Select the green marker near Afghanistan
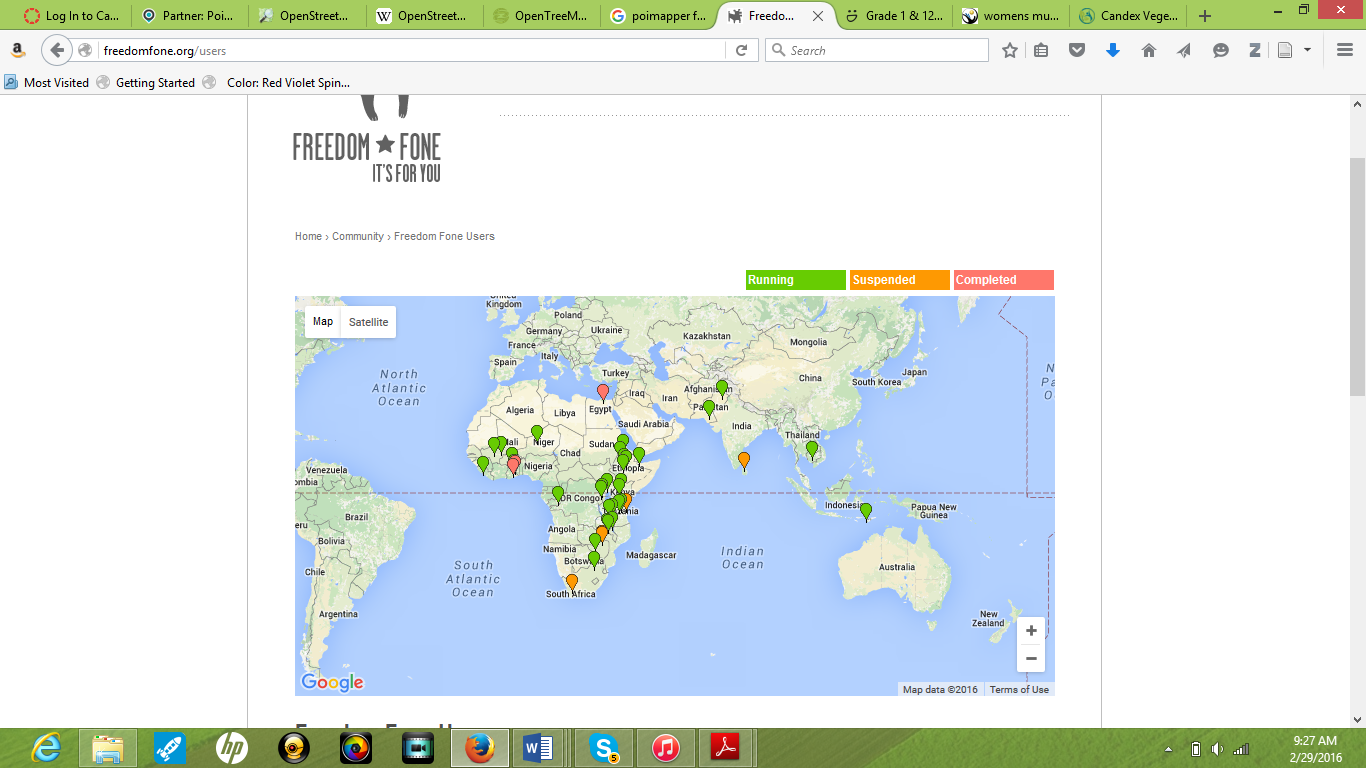The height and width of the screenshot is (768, 1366). coord(722,388)
